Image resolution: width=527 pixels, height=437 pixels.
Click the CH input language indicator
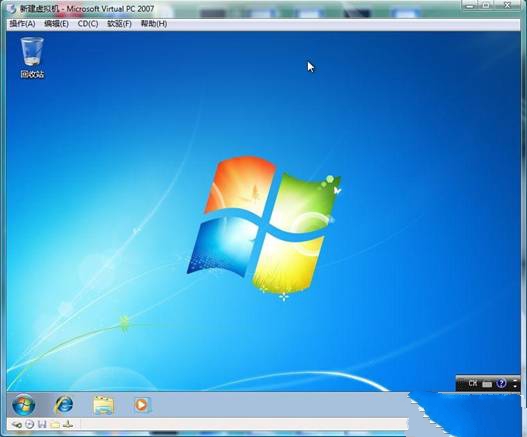473,383
